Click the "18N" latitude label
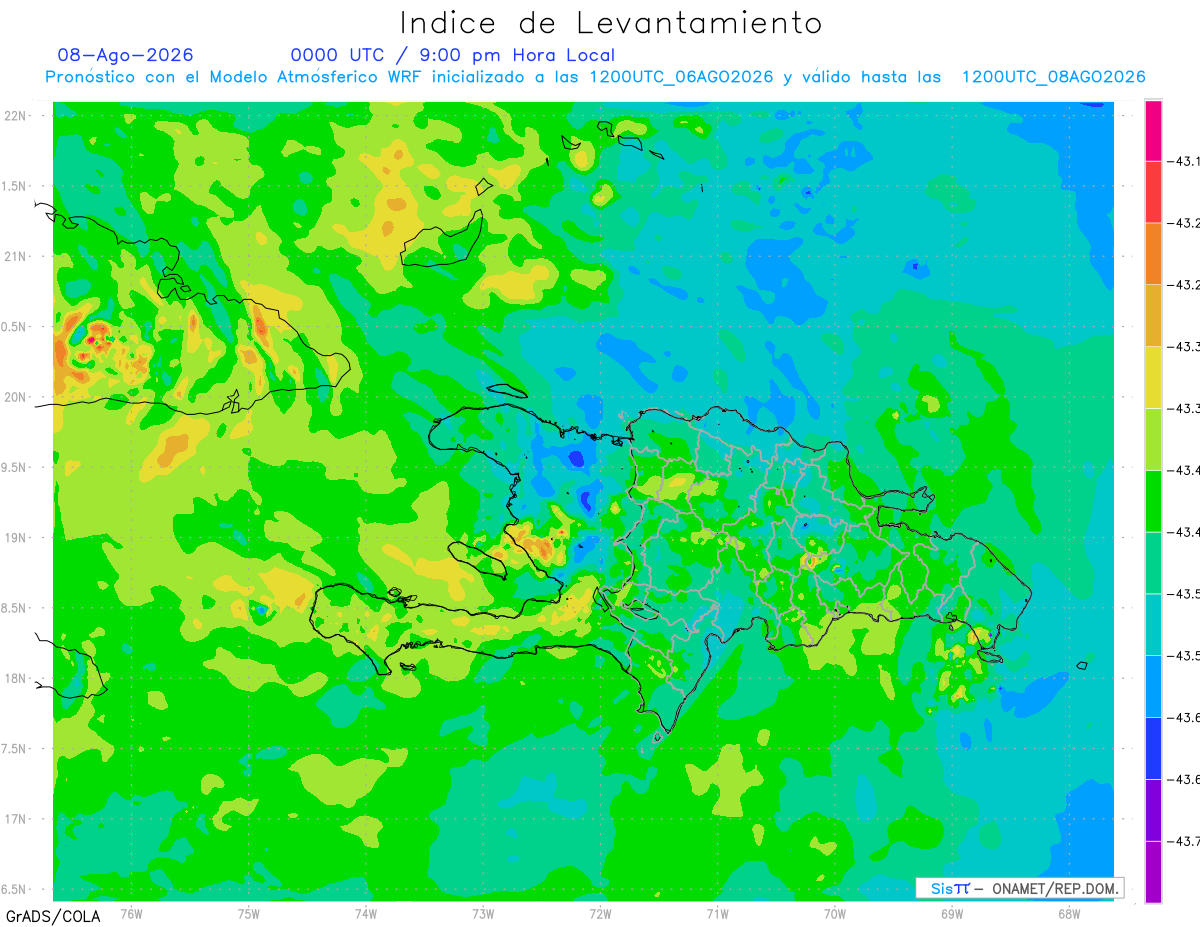This screenshot has height=927, width=1200. (16, 678)
